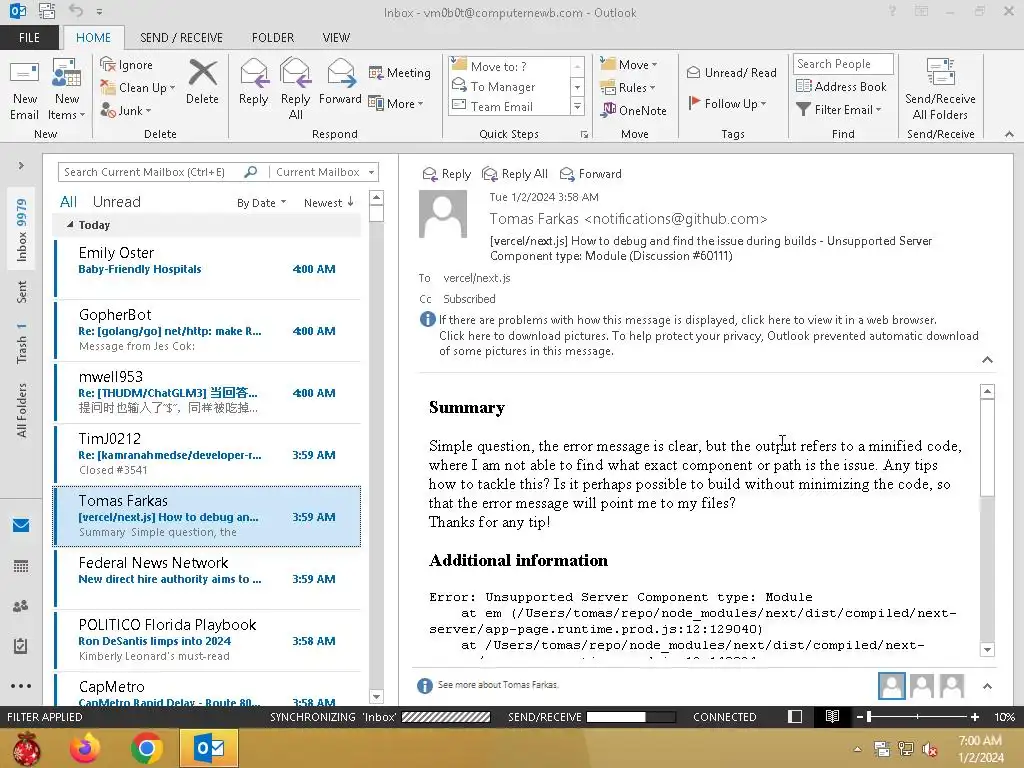Open the FILE tab
Screen dimensions: 1024x768
29,37
